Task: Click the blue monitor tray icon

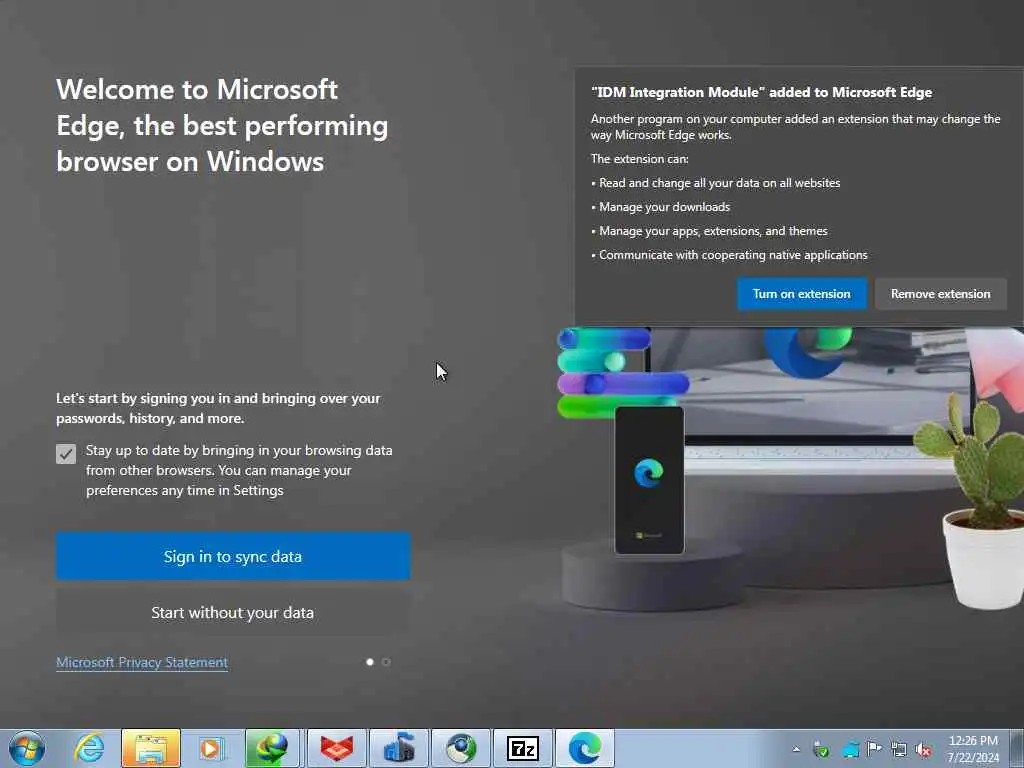Action: pos(850,750)
